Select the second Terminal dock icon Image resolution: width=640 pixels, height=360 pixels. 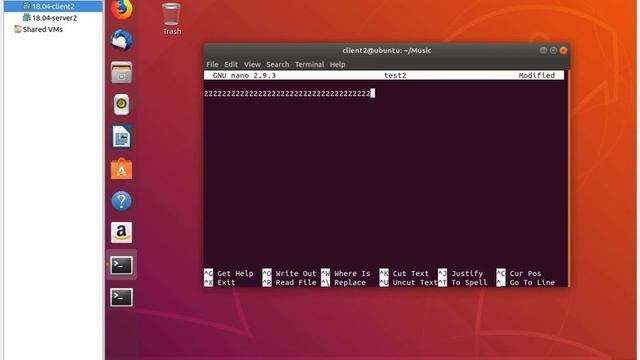coord(122,298)
